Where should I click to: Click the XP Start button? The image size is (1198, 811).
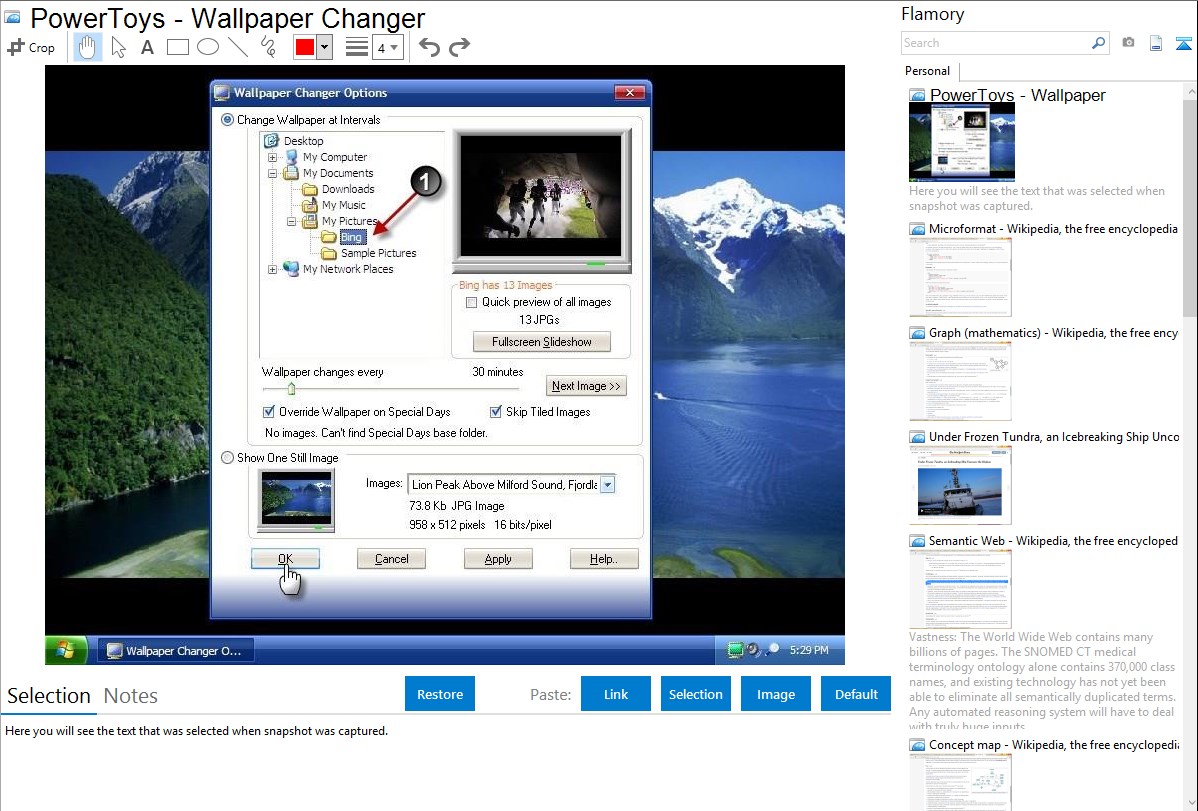click(x=66, y=650)
